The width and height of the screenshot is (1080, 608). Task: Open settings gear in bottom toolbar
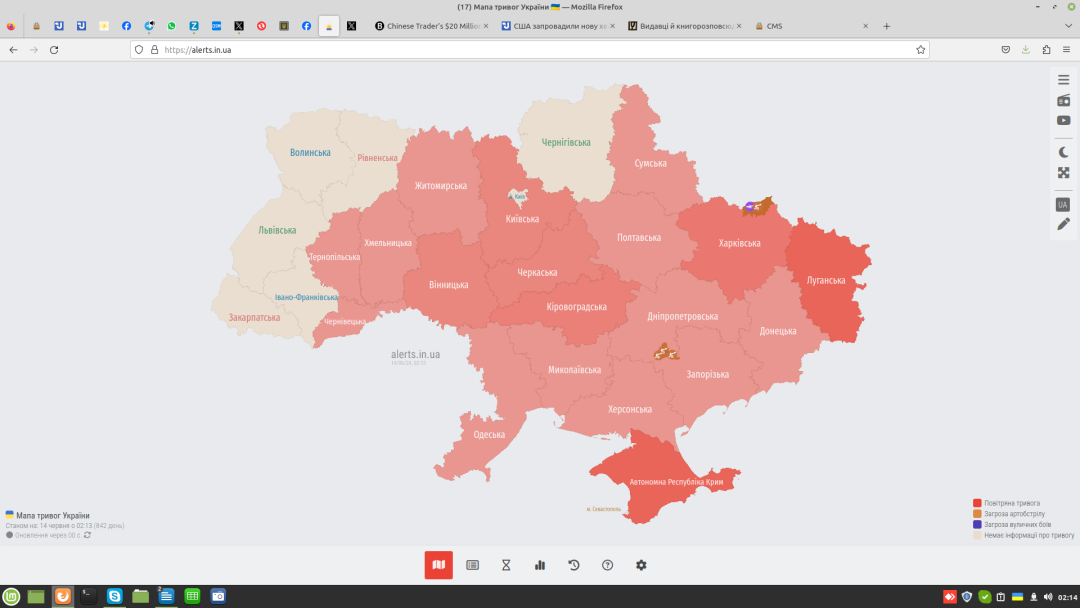pyautogui.click(x=641, y=565)
